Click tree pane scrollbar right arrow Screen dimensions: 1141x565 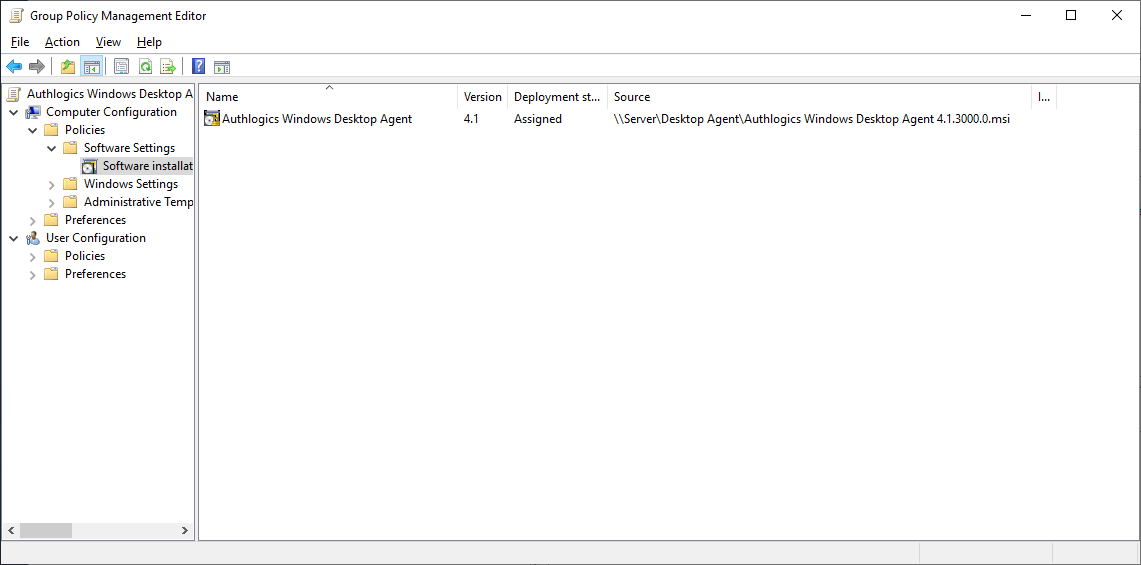click(x=185, y=531)
